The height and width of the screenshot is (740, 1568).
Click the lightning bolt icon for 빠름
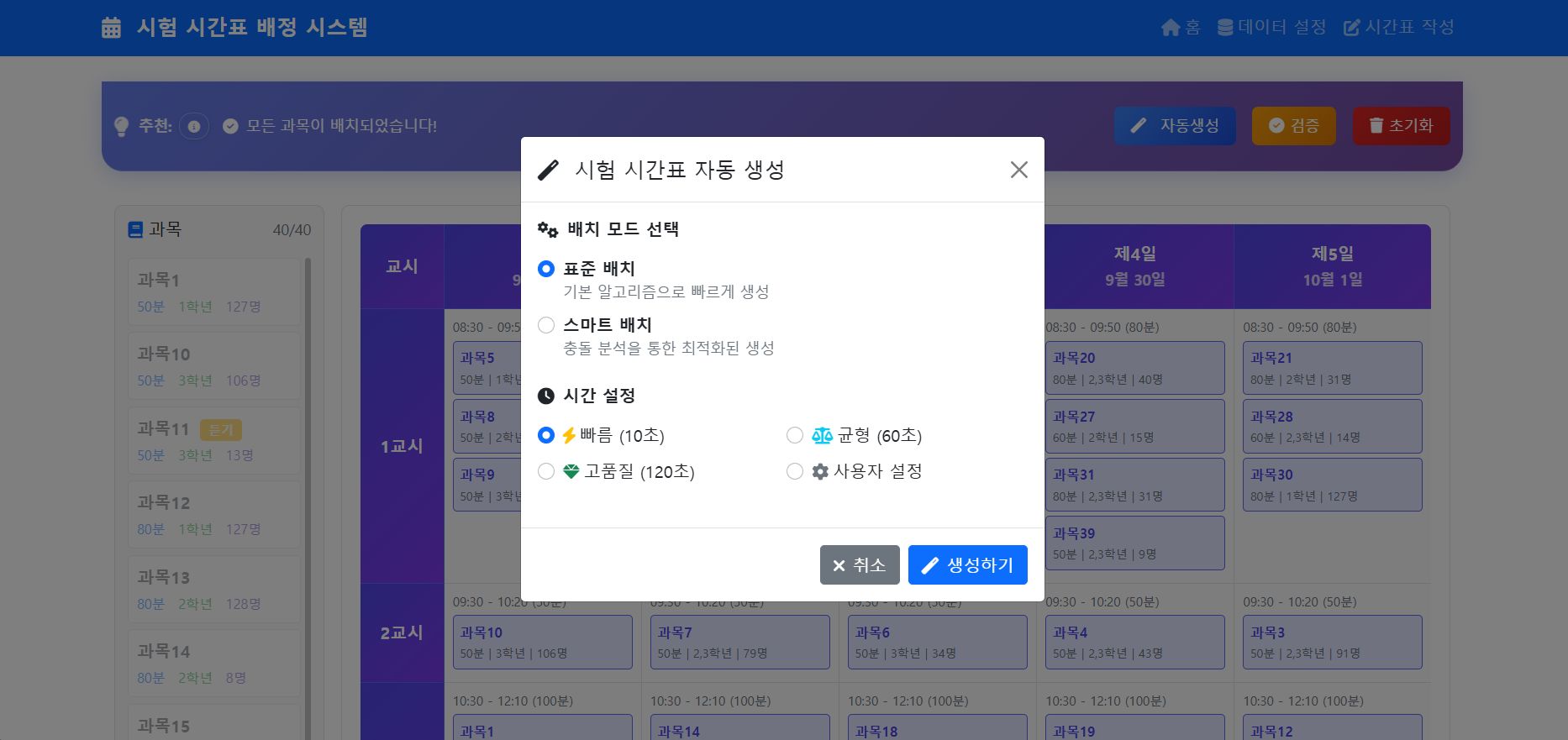point(569,435)
